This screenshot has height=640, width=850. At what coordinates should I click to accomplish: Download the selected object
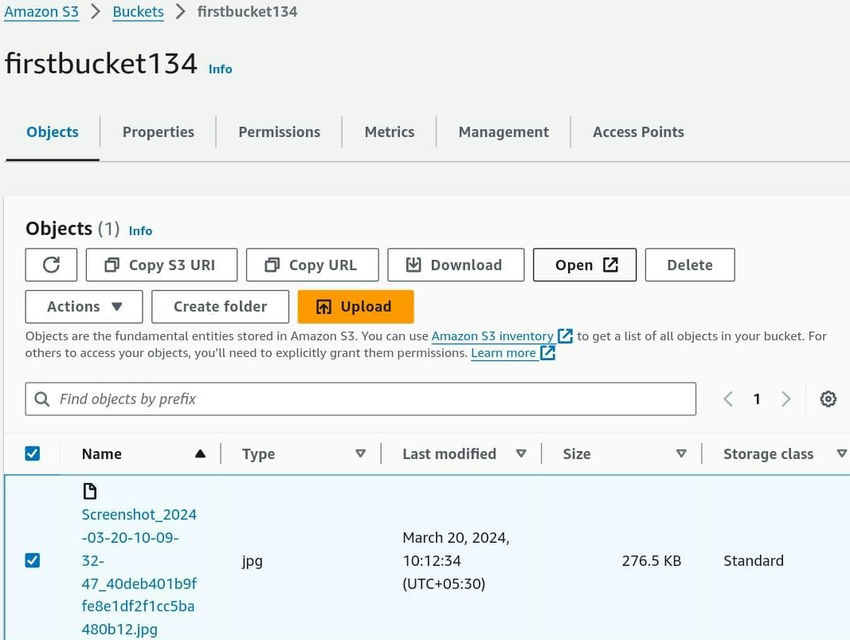click(455, 265)
